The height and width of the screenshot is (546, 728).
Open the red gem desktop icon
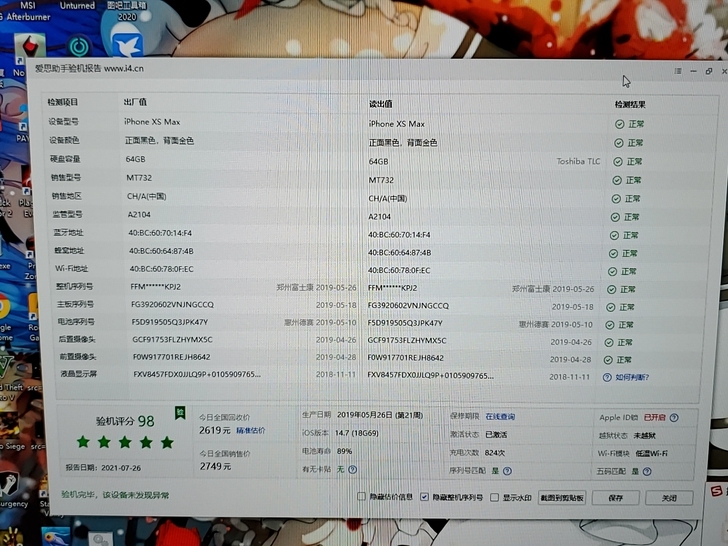tap(30, 46)
